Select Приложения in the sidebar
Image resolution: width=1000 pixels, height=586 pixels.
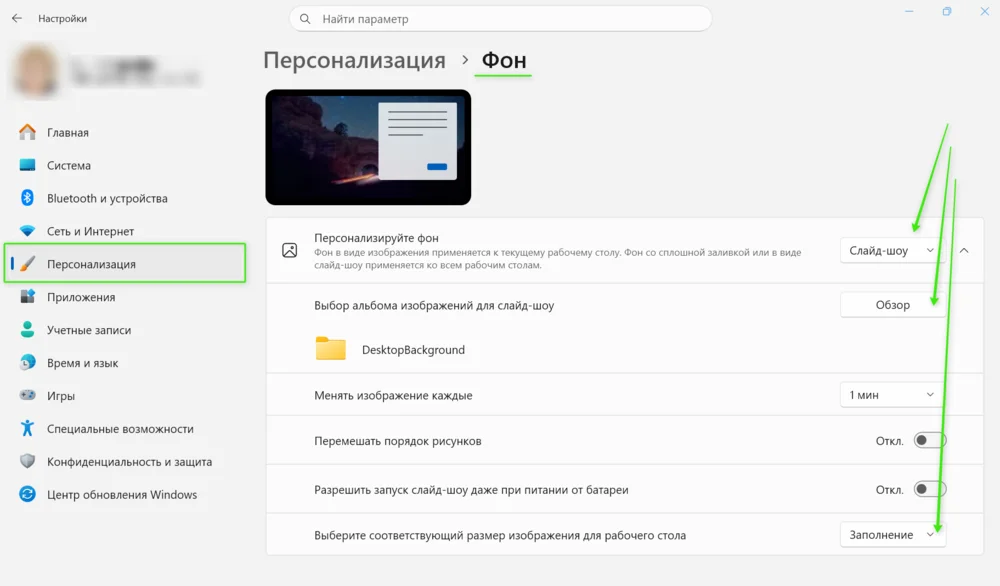125,297
